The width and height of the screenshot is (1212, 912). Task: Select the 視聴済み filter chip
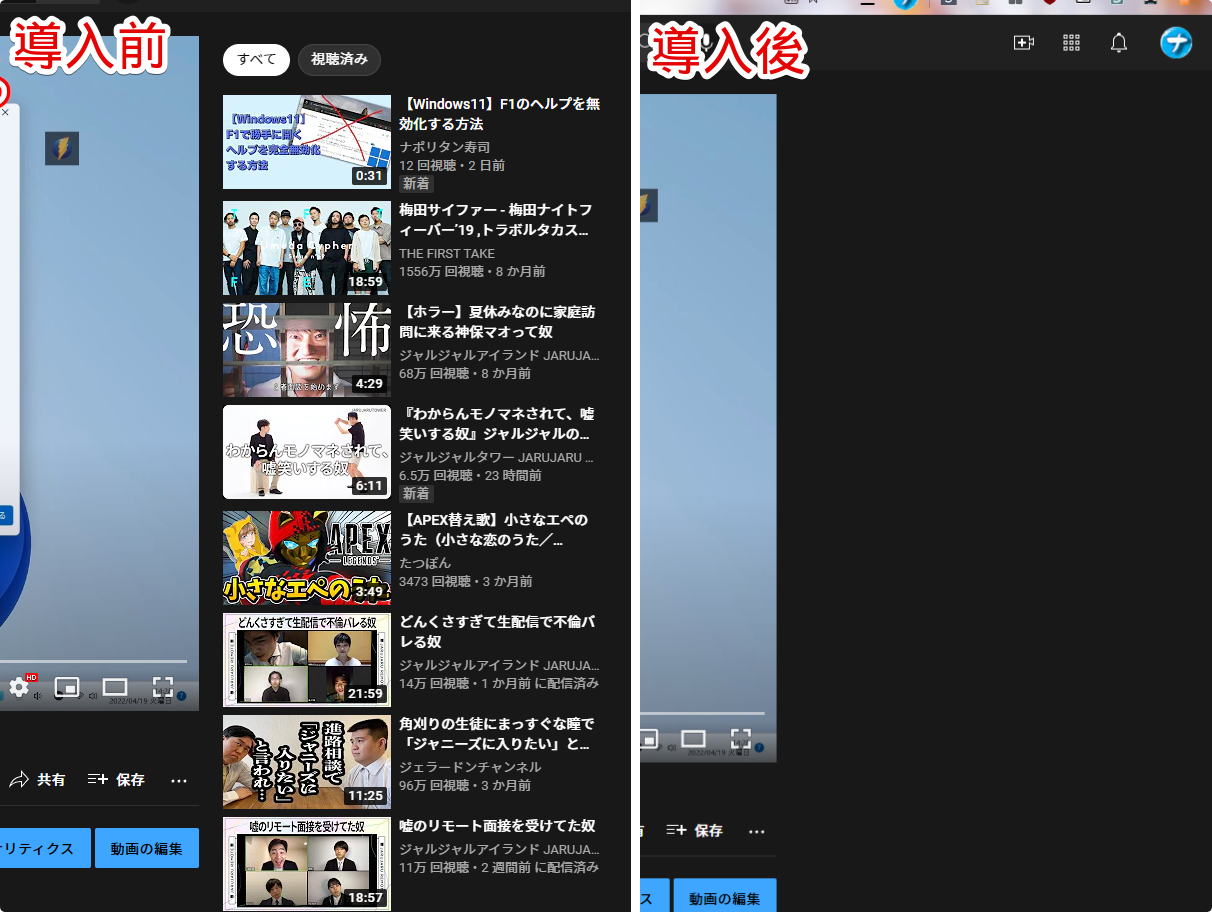(339, 60)
